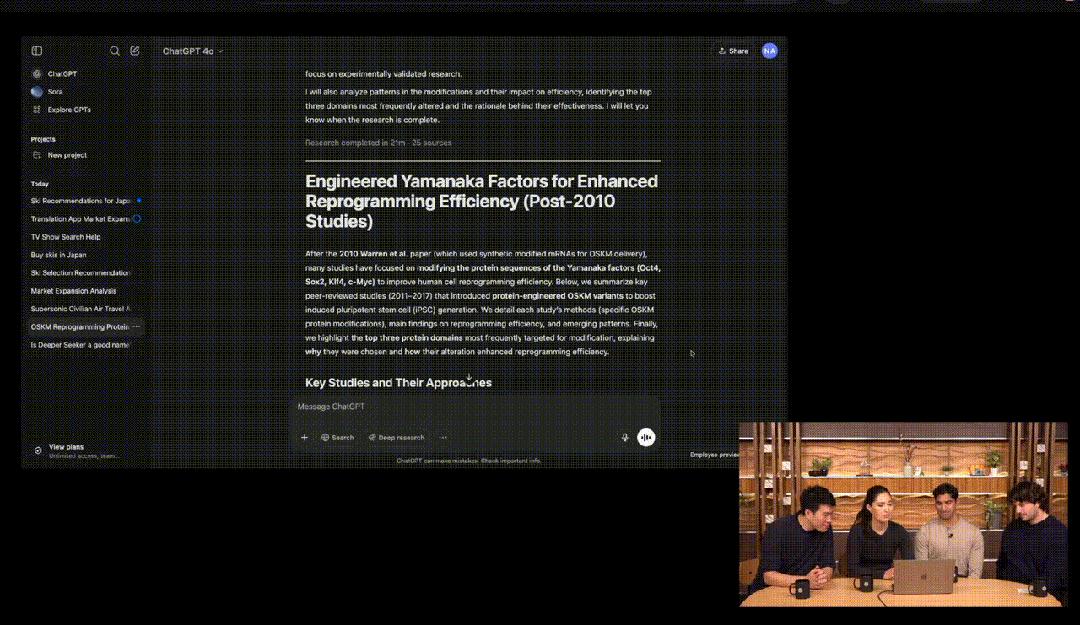Screen dimensions: 1080x625
Task: Click the Key Studies and Their Approaches heading
Action: click(398, 383)
